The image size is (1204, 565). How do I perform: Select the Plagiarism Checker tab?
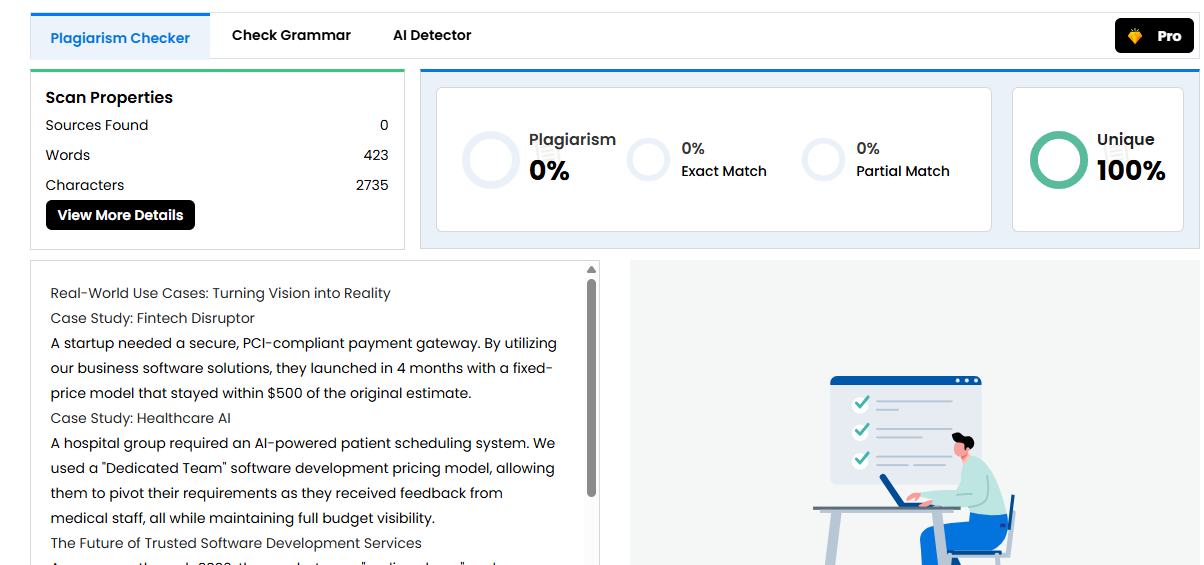click(x=120, y=38)
